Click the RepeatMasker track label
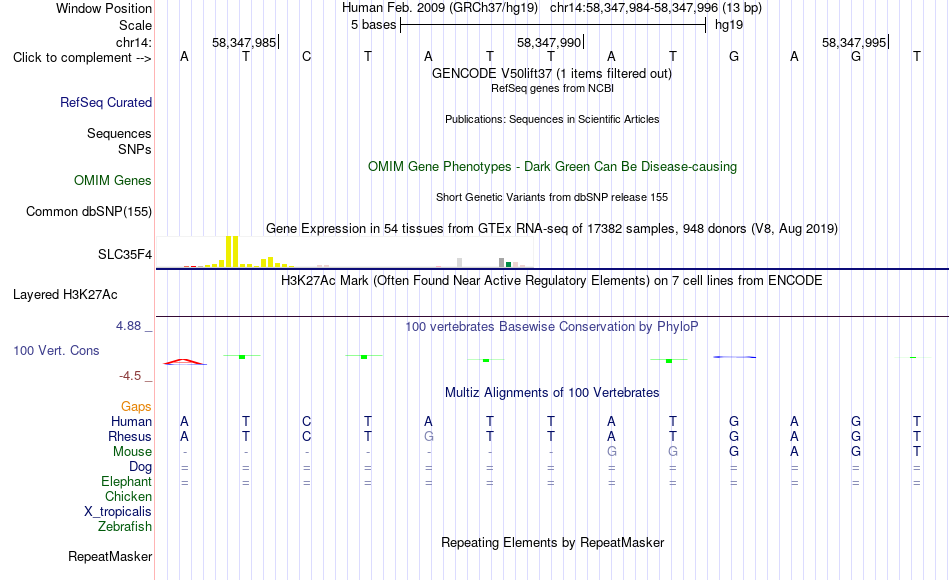Screen dimensions: 950x580 [110, 556]
